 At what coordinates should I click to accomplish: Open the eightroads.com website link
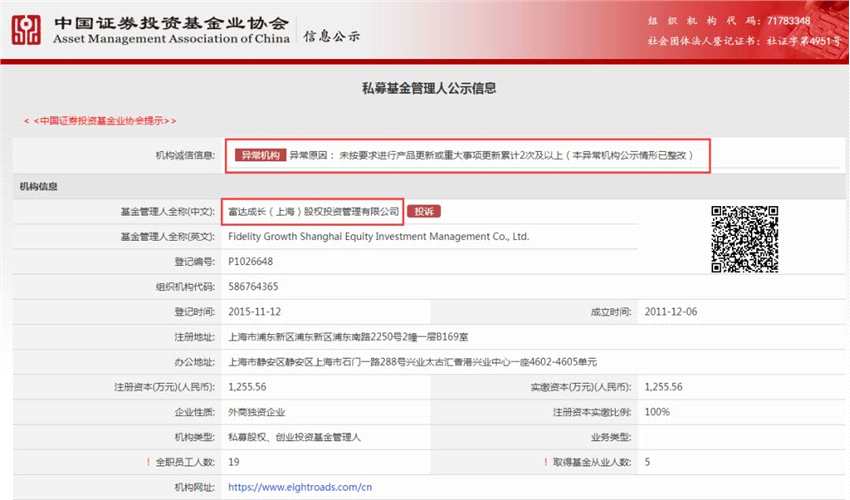[300, 487]
